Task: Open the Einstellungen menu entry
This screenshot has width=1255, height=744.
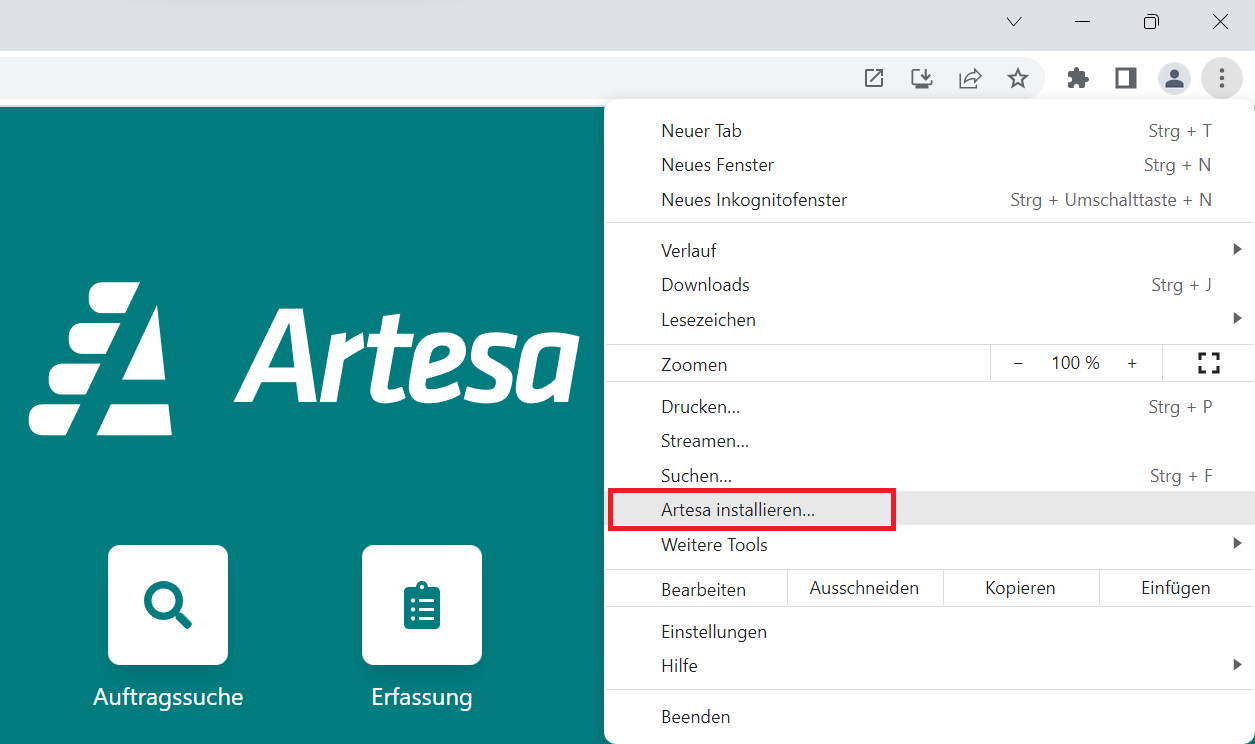Action: [714, 631]
